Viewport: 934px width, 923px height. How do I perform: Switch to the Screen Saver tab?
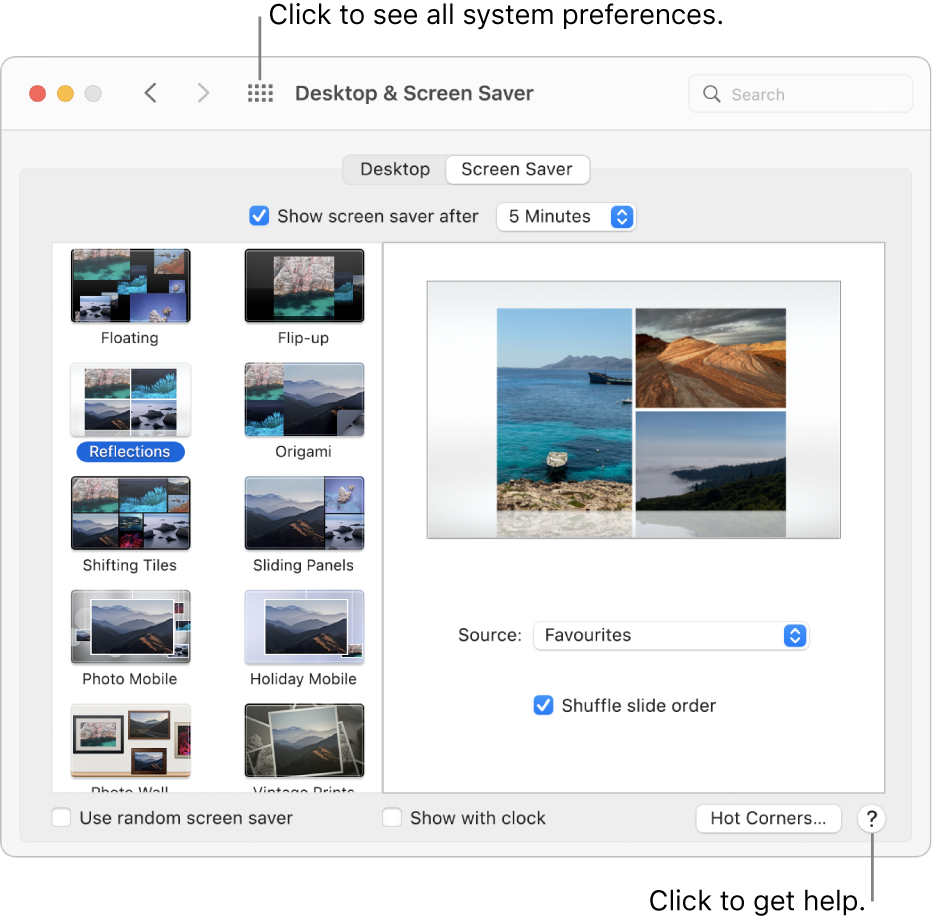(517, 169)
